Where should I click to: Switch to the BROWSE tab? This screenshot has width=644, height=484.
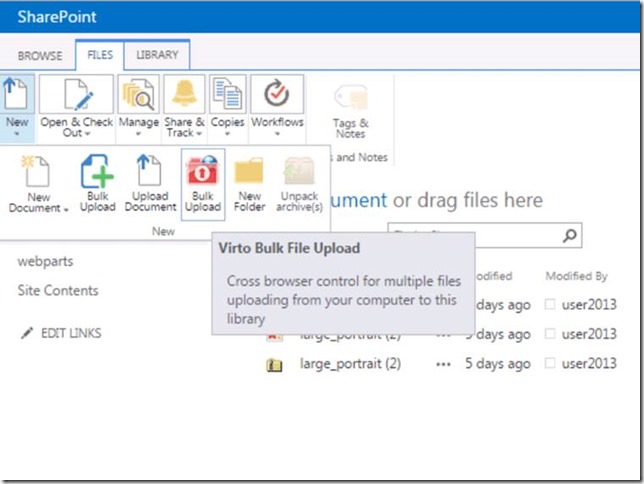coord(40,56)
